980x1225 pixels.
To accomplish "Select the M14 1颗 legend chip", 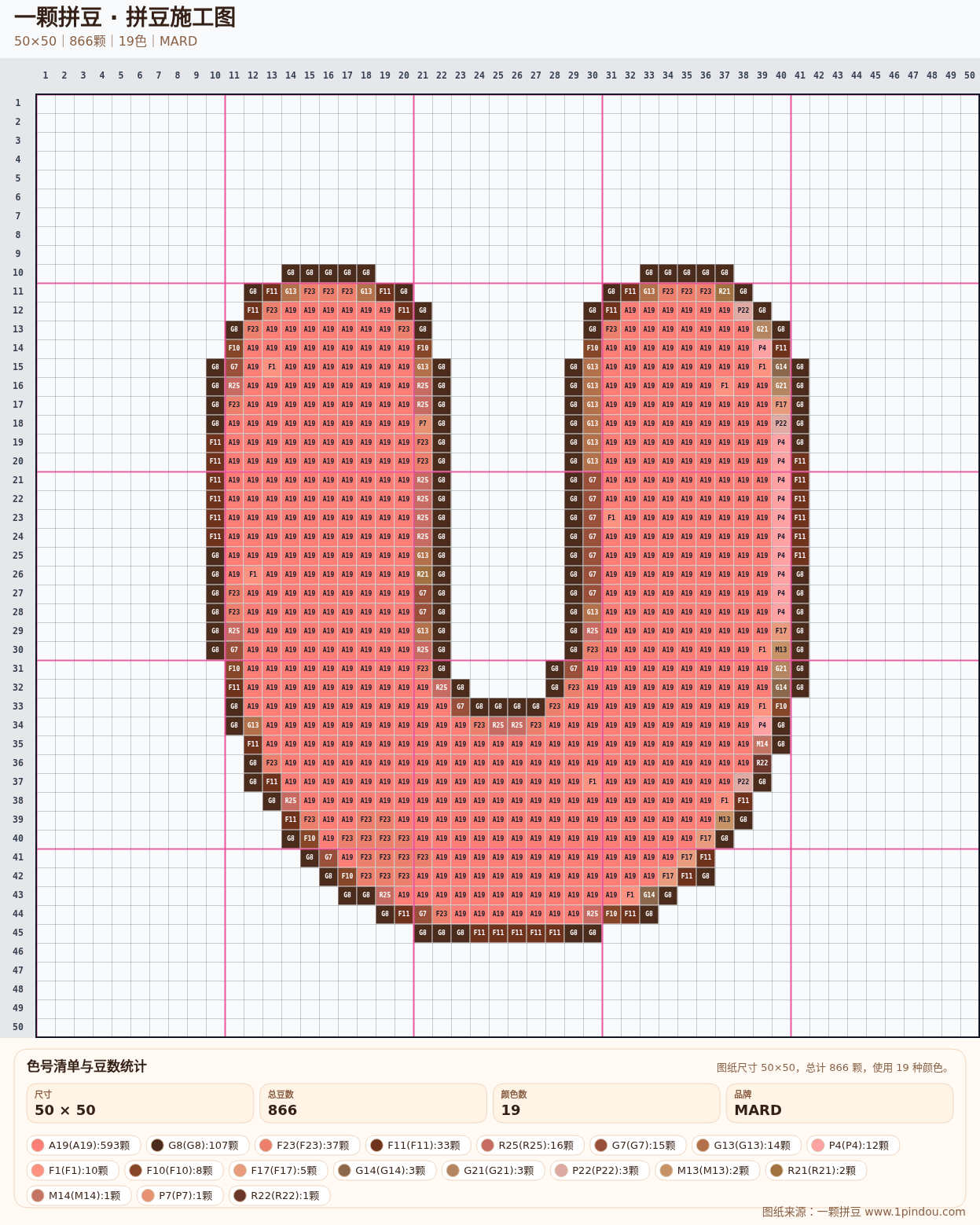I will click(x=79, y=1195).
